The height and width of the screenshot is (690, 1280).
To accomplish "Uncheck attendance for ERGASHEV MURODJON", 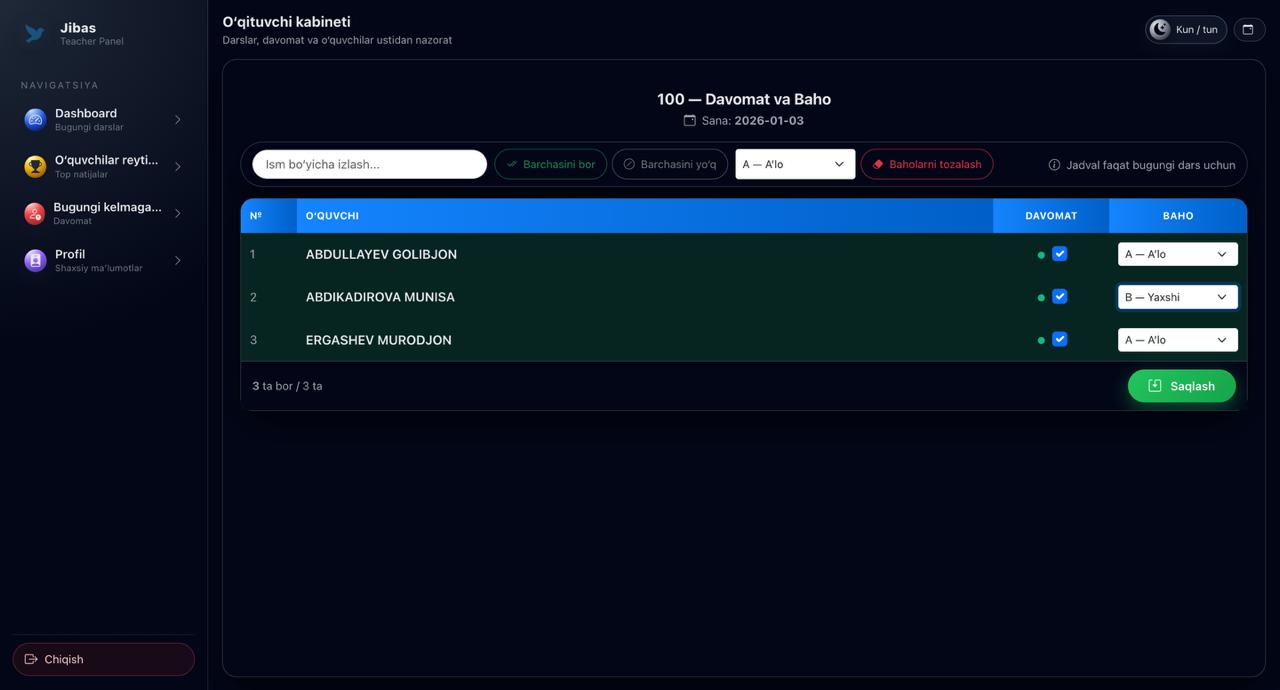I will coord(1060,340).
